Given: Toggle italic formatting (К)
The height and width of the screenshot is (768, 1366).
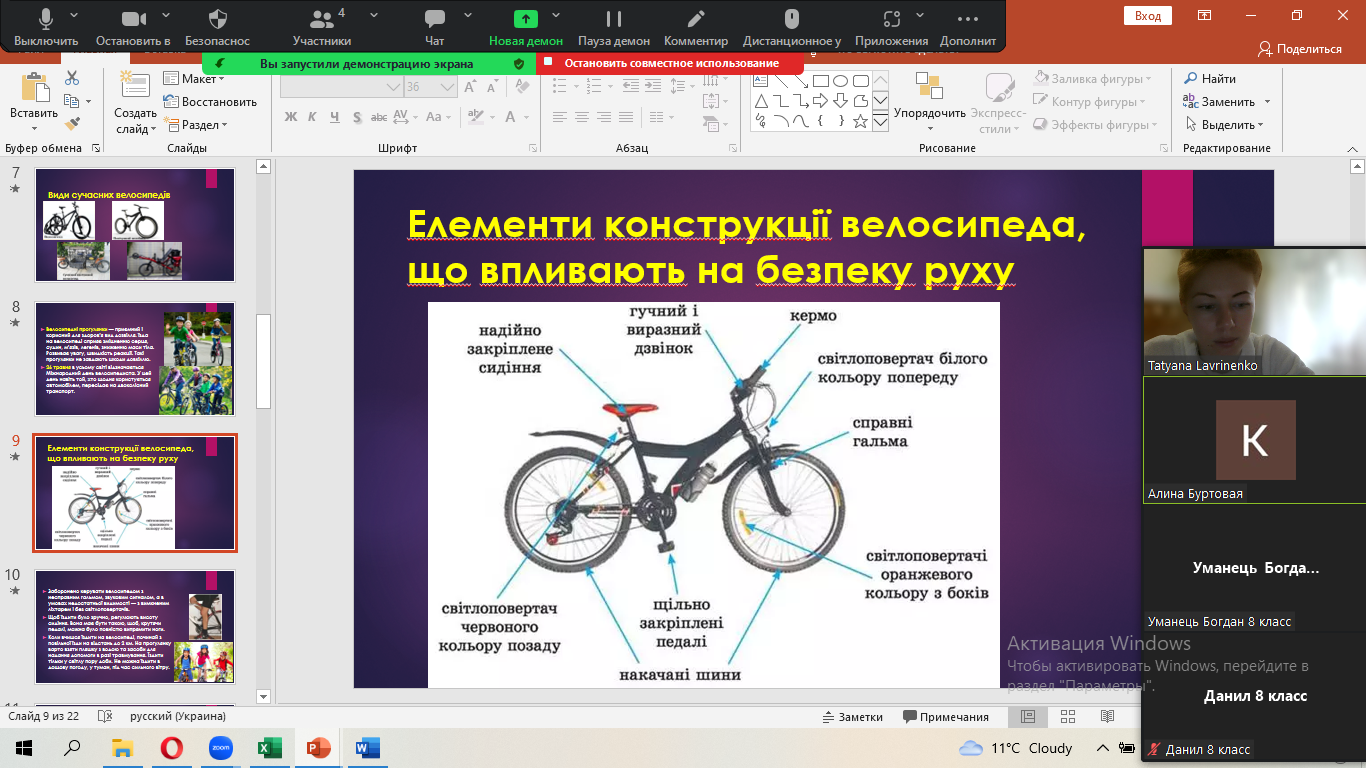Looking at the screenshot, I should pyautogui.click(x=314, y=117).
